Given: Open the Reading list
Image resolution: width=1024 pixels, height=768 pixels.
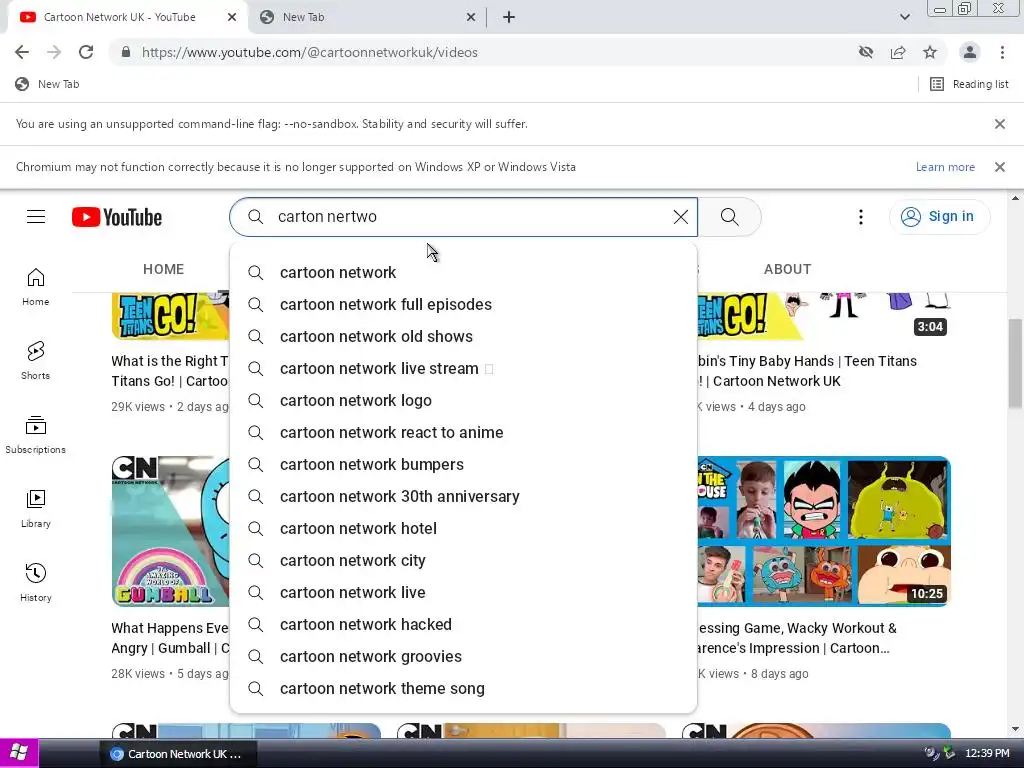Looking at the screenshot, I should click(x=969, y=84).
